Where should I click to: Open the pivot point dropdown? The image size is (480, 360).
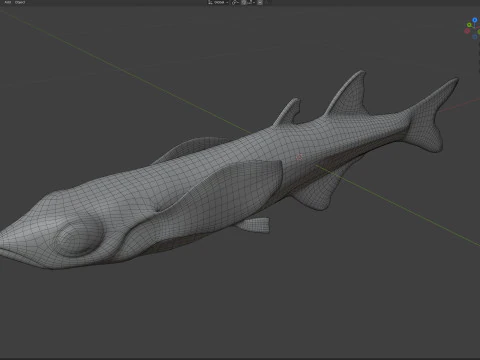pyautogui.click(x=235, y=2)
